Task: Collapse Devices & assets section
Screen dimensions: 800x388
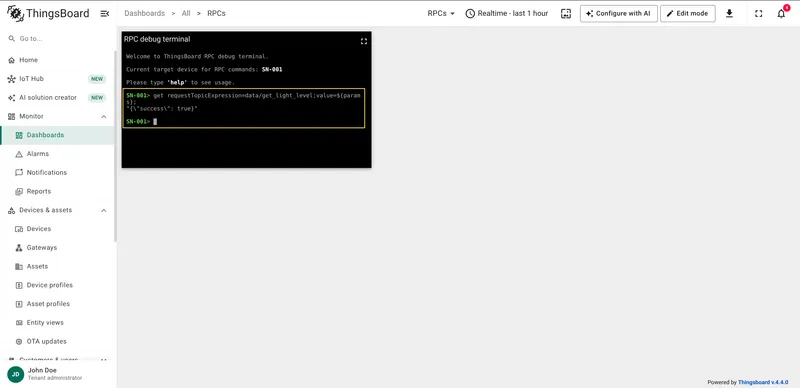Action: coord(104,210)
